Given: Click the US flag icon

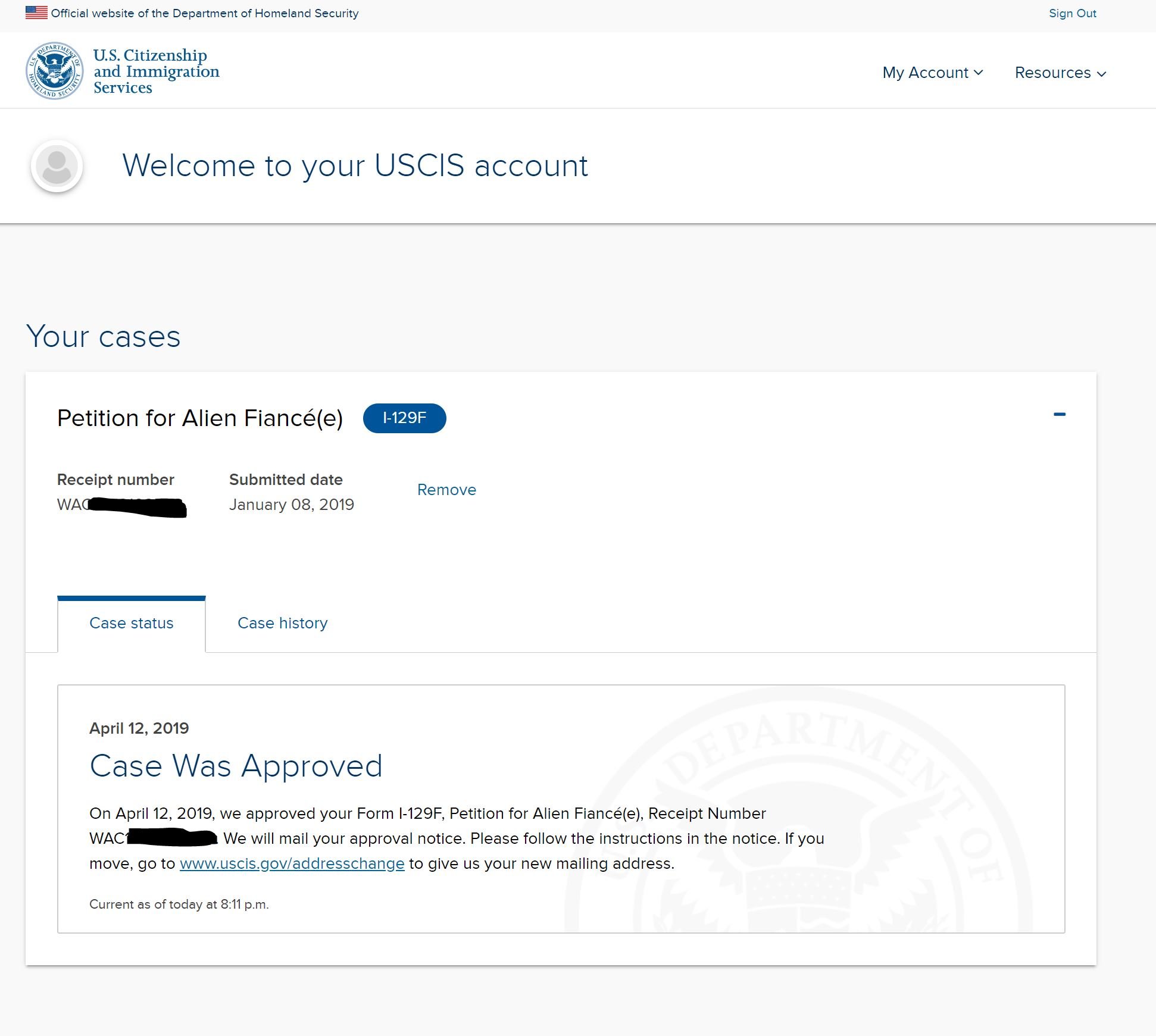Looking at the screenshot, I should tap(36, 12).
